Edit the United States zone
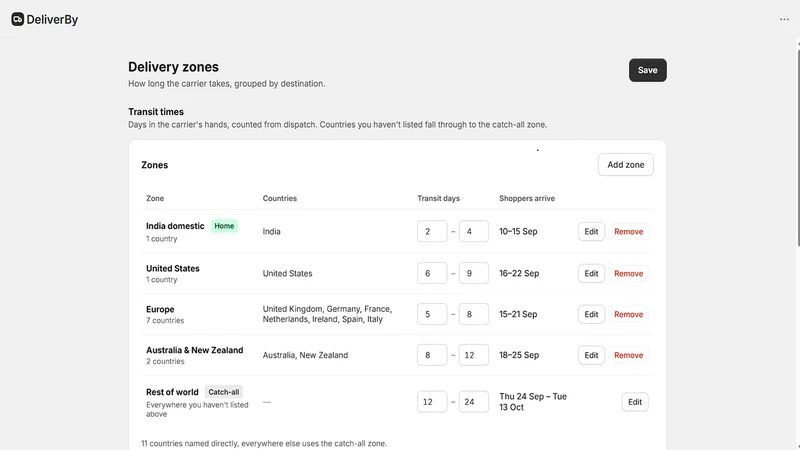Image resolution: width=800 pixels, height=450 pixels. pyautogui.click(x=591, y=273)
